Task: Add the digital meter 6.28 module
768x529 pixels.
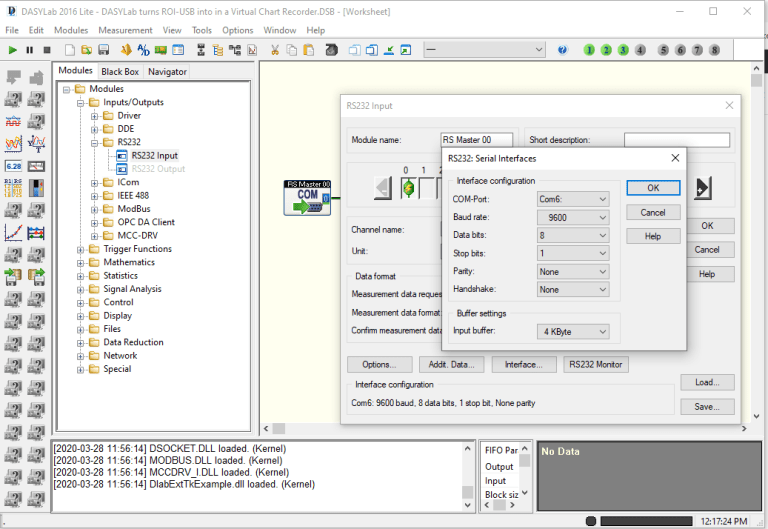Action: click(13, 166)
